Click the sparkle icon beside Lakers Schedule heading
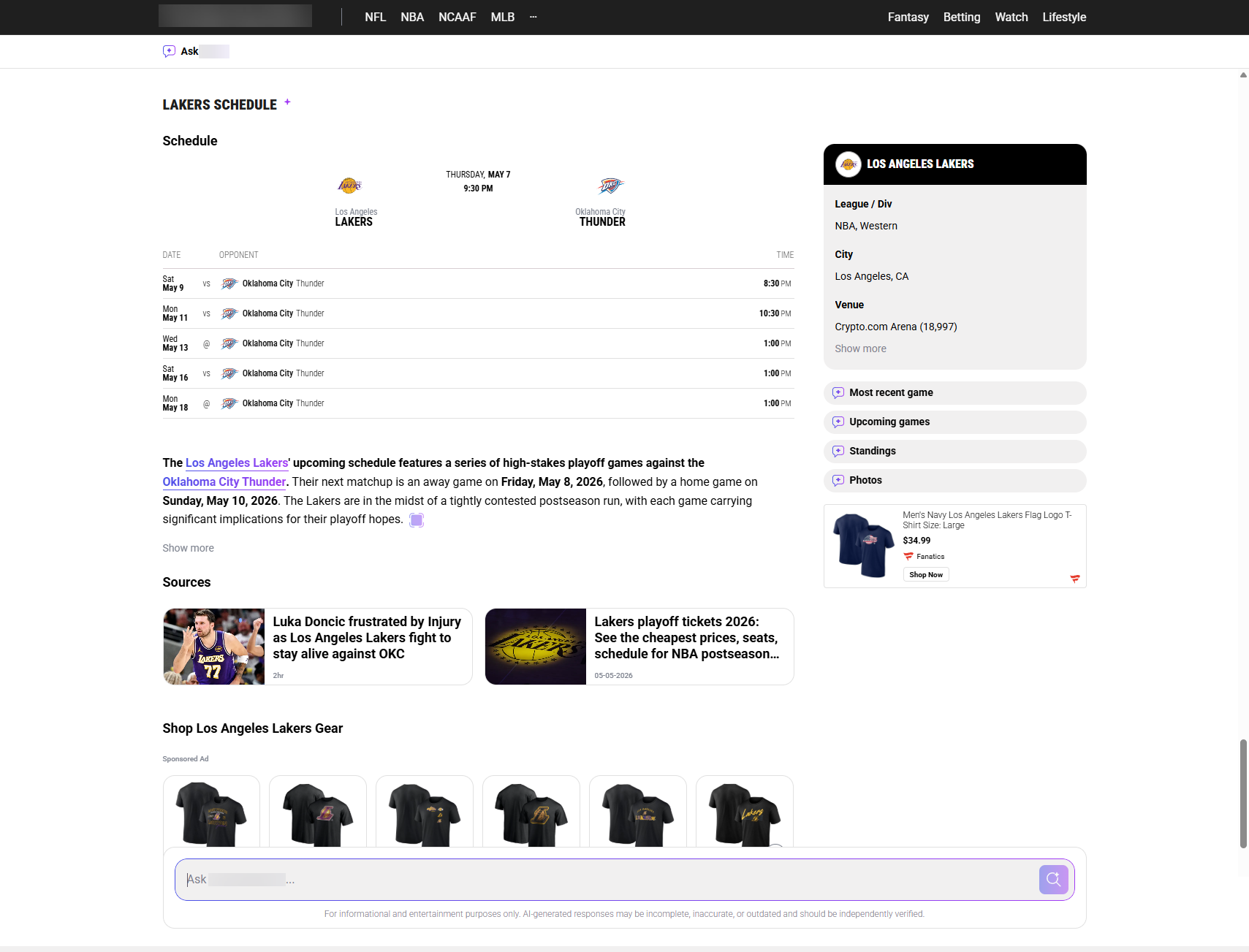Image resolution: width=1249 pixels, height=952 pixels. 287,102
